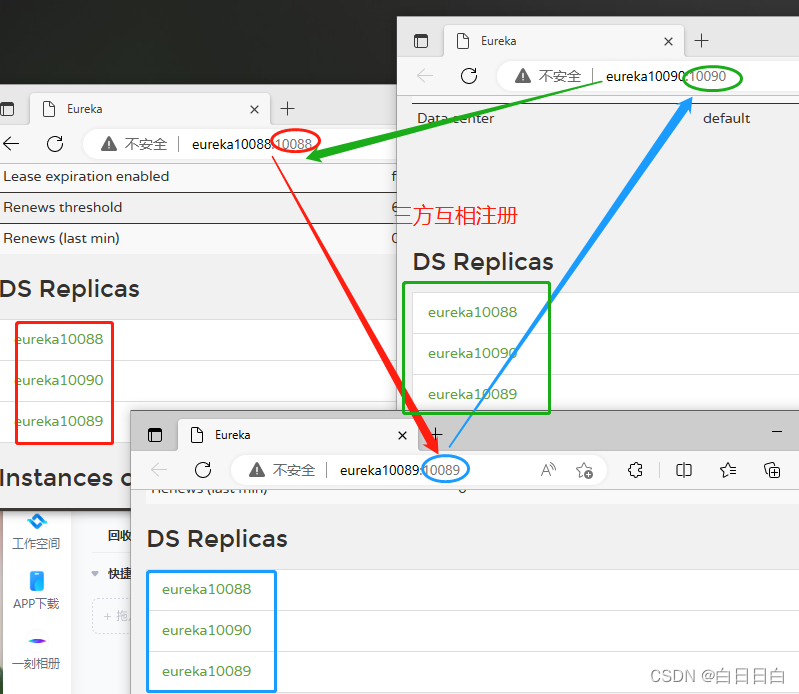Click the read aloud icon in eureka10089 address bar

click(x=548, y=470)
